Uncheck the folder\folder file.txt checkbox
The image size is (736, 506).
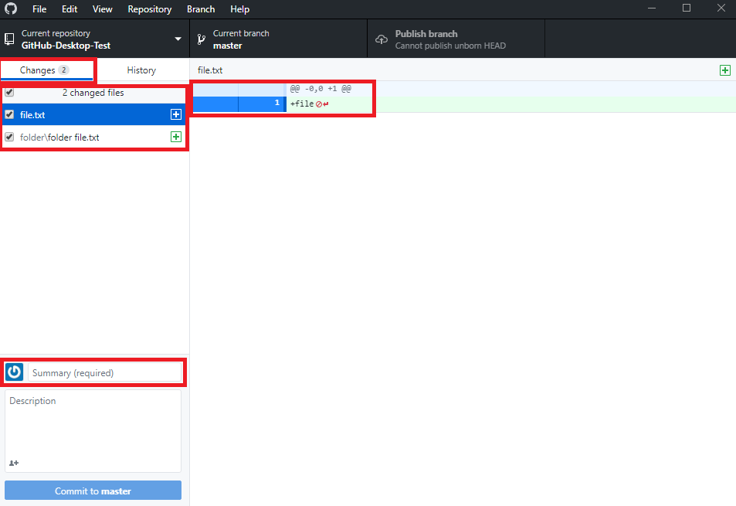9,137
